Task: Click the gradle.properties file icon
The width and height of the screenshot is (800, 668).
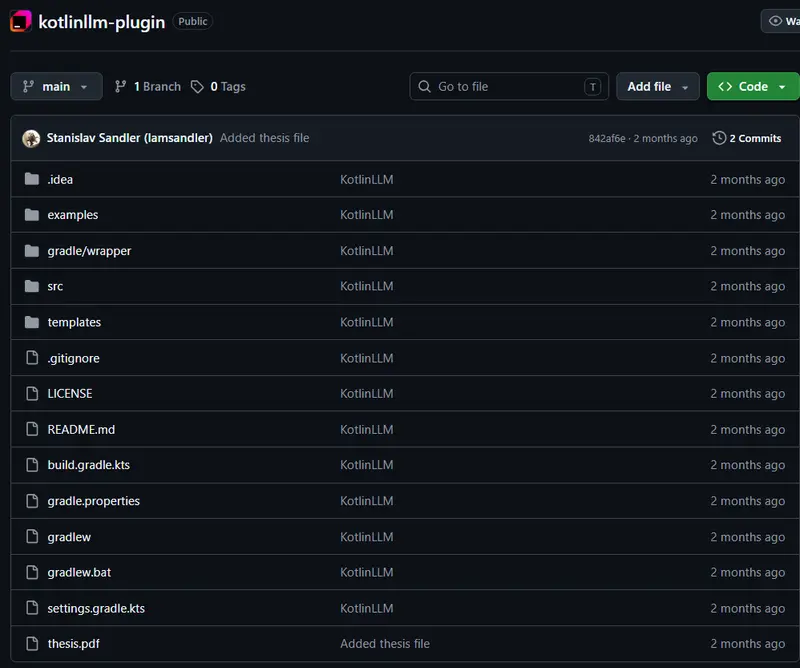Action: tap(32, 501)
